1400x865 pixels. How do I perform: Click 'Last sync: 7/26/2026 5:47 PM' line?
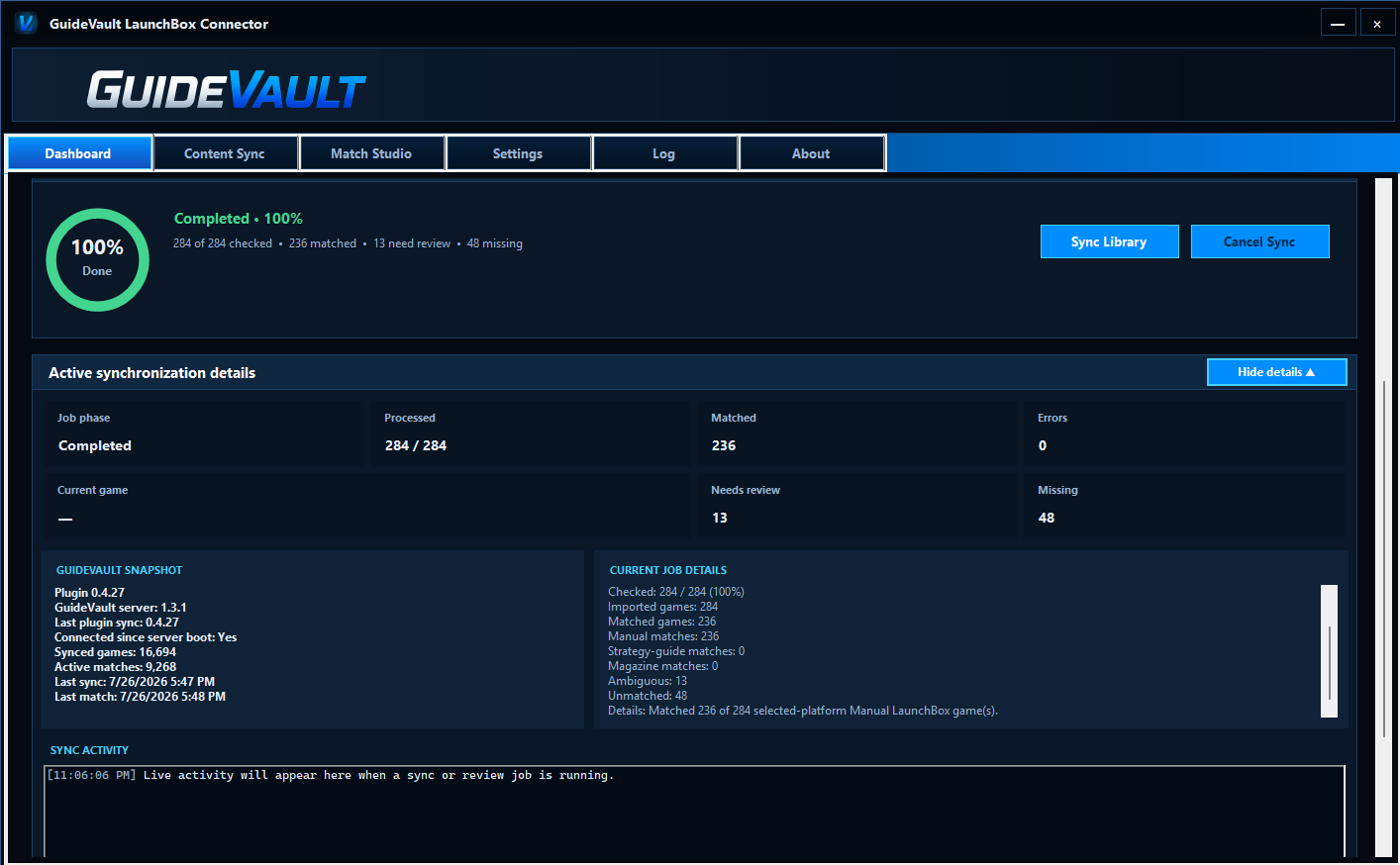pos(135,682)
